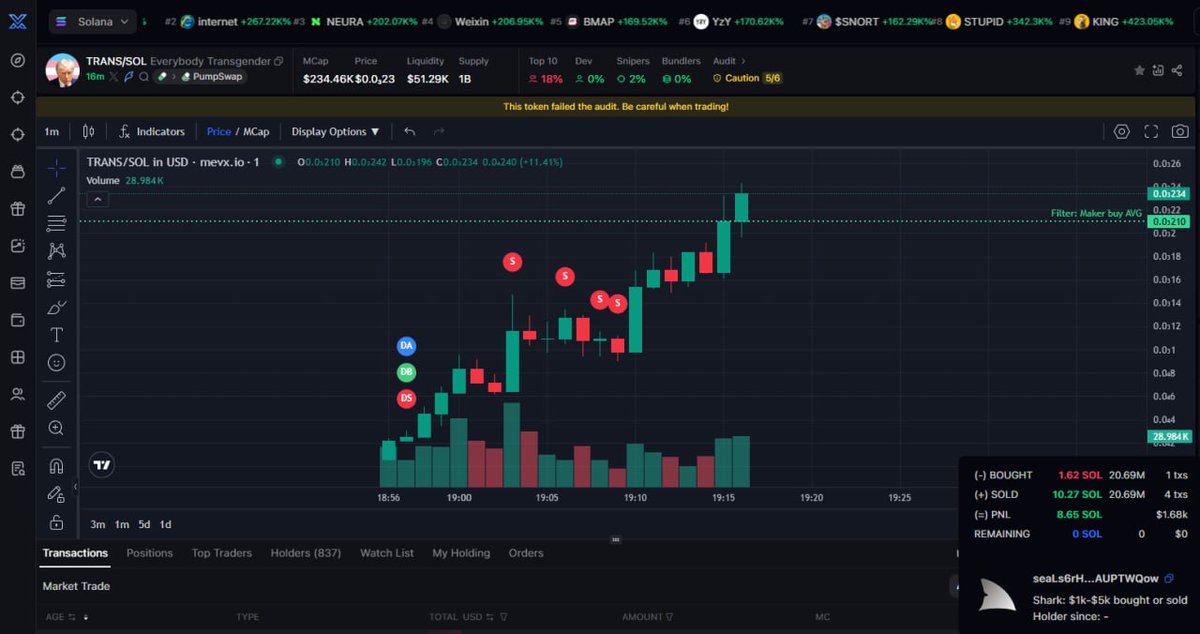Toggle lock all drawing tools
The height and width of the screenshot is (634, 1200).
point(56,522)
